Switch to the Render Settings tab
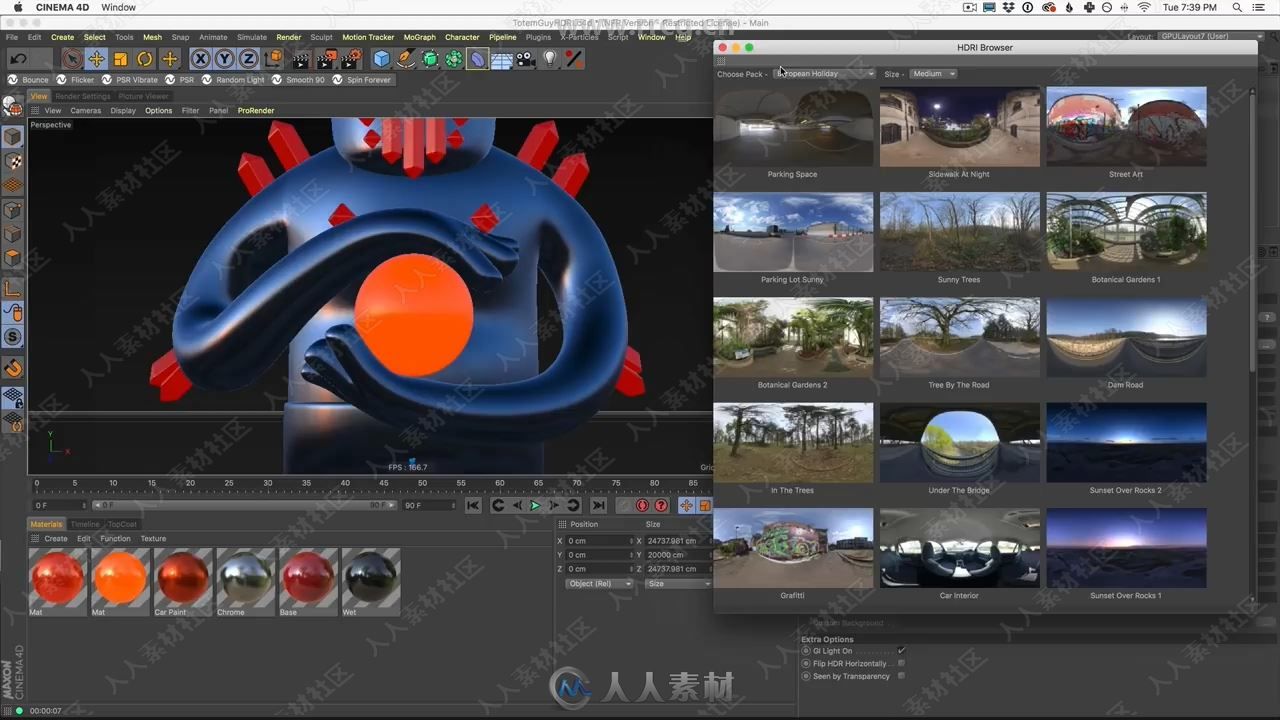1280x720 pixels. tap(83, 96)
